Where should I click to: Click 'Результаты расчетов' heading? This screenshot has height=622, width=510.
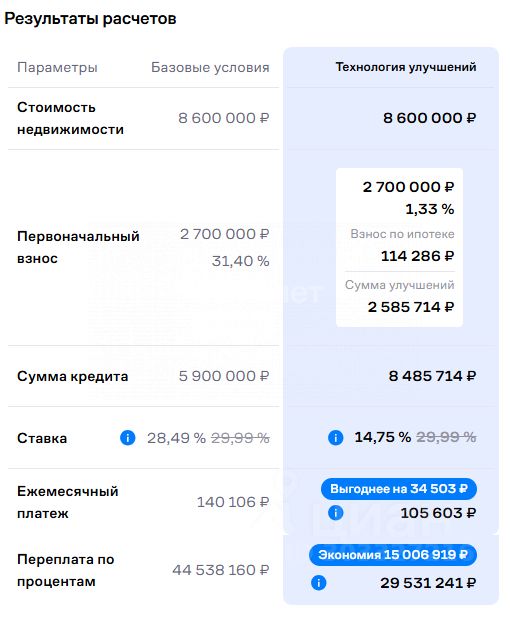click(90, 19)
